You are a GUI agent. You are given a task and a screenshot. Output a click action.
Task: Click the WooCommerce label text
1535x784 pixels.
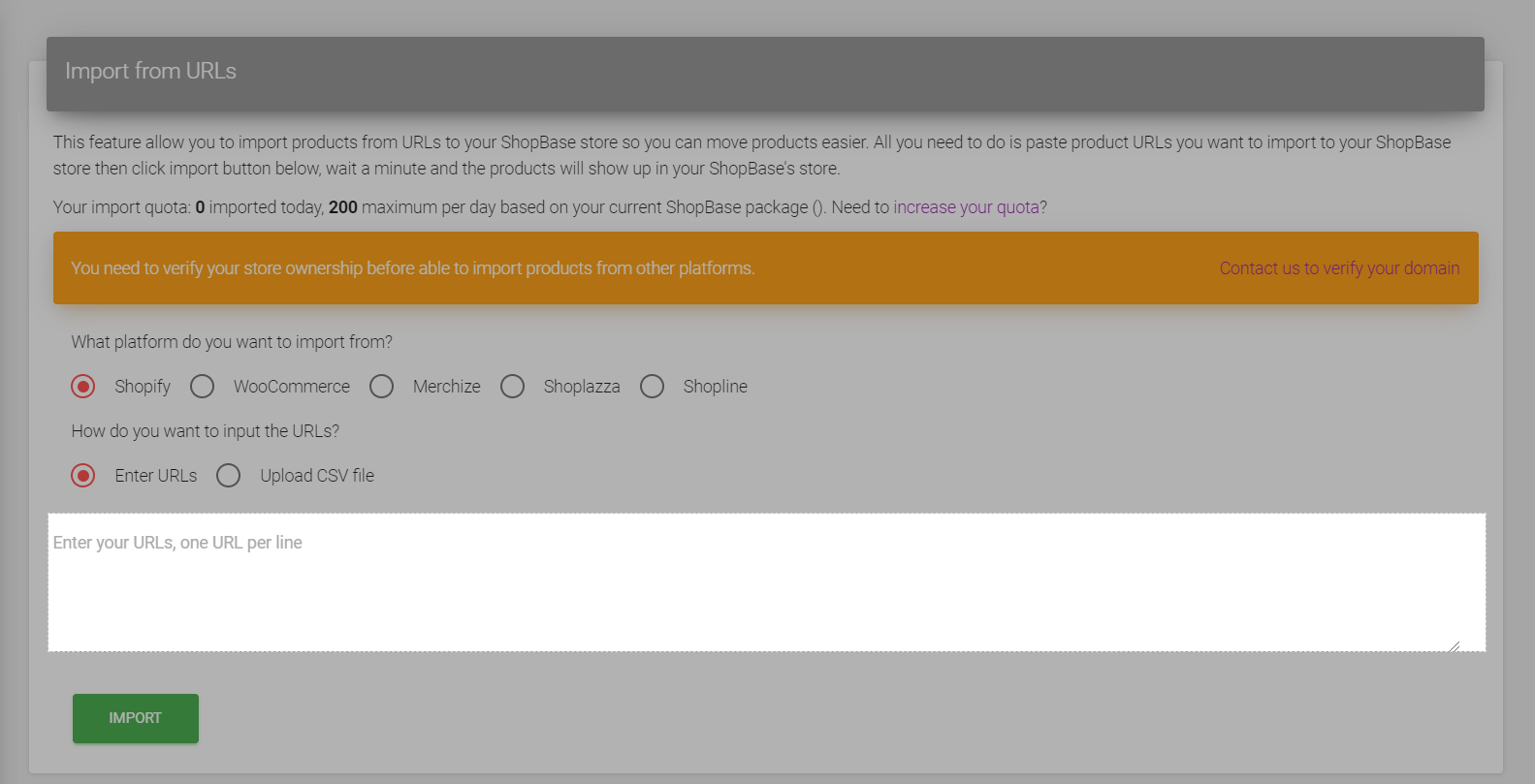291,387
